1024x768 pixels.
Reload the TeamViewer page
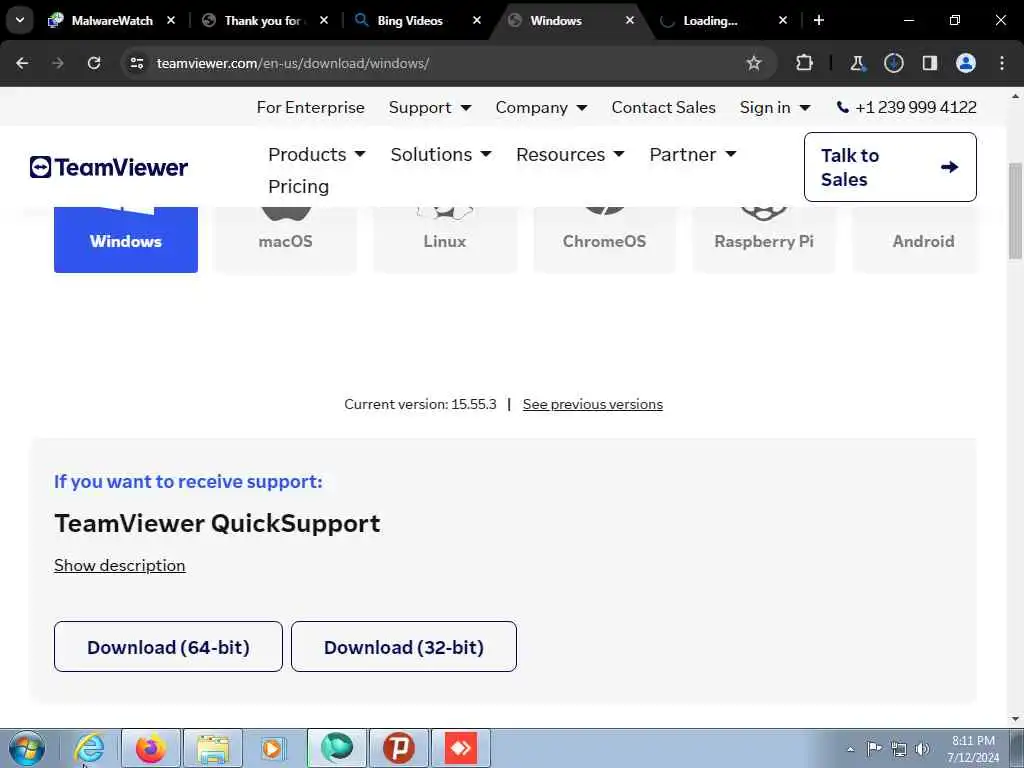tap(94, 63)
